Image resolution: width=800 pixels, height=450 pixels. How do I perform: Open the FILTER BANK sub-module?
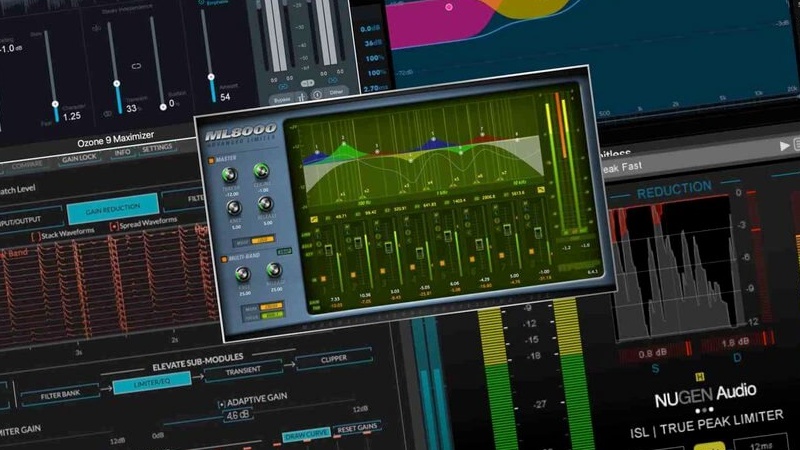[x=60, y=394]
